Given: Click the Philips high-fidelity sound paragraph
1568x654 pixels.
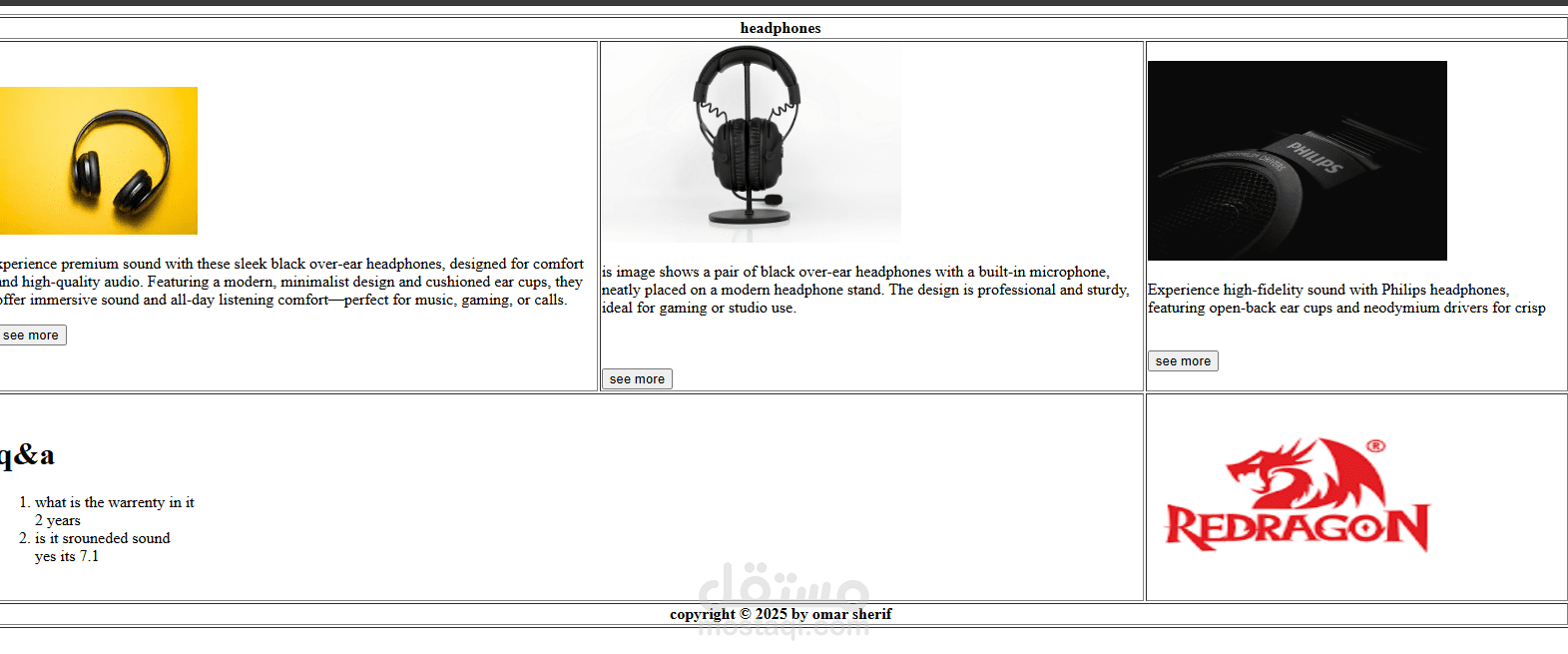Looking at the screenshot, I should 1347,299.
